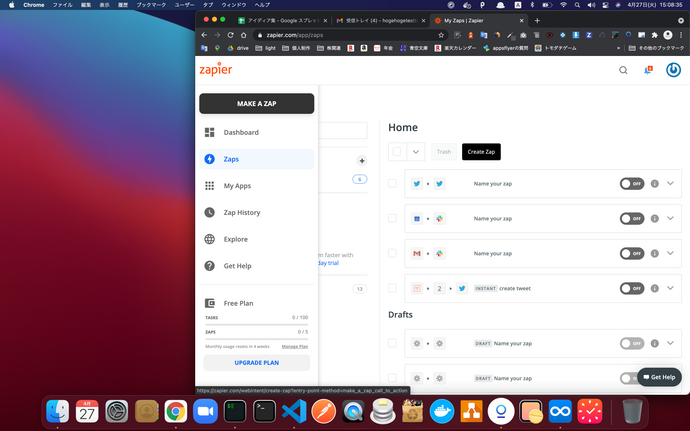Expand the calendar-to-Slack zap chevron
Screen dimensions: 690x431
click(670, 218)
